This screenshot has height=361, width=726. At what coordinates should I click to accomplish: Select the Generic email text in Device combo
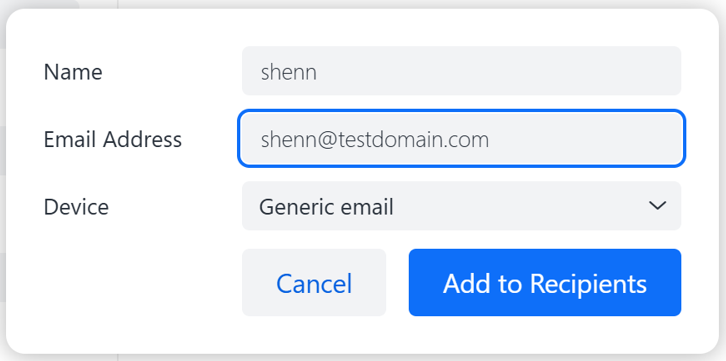pos(326,206)
